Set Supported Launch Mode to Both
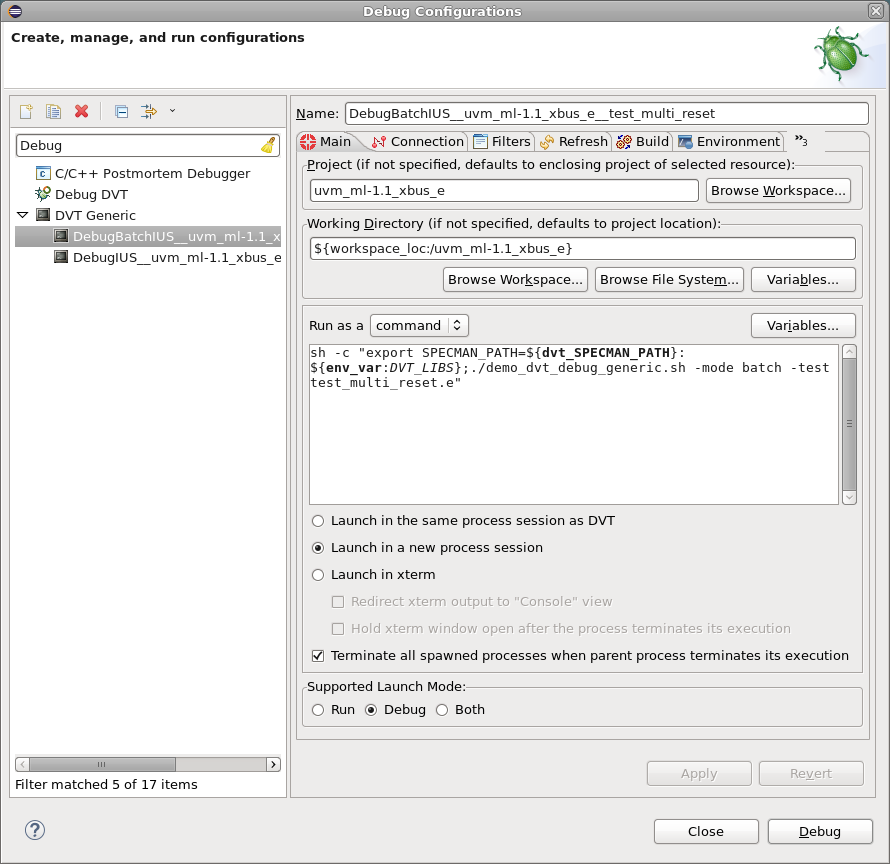The width and height of the screenshot is (890, 864). pos(441,709)
